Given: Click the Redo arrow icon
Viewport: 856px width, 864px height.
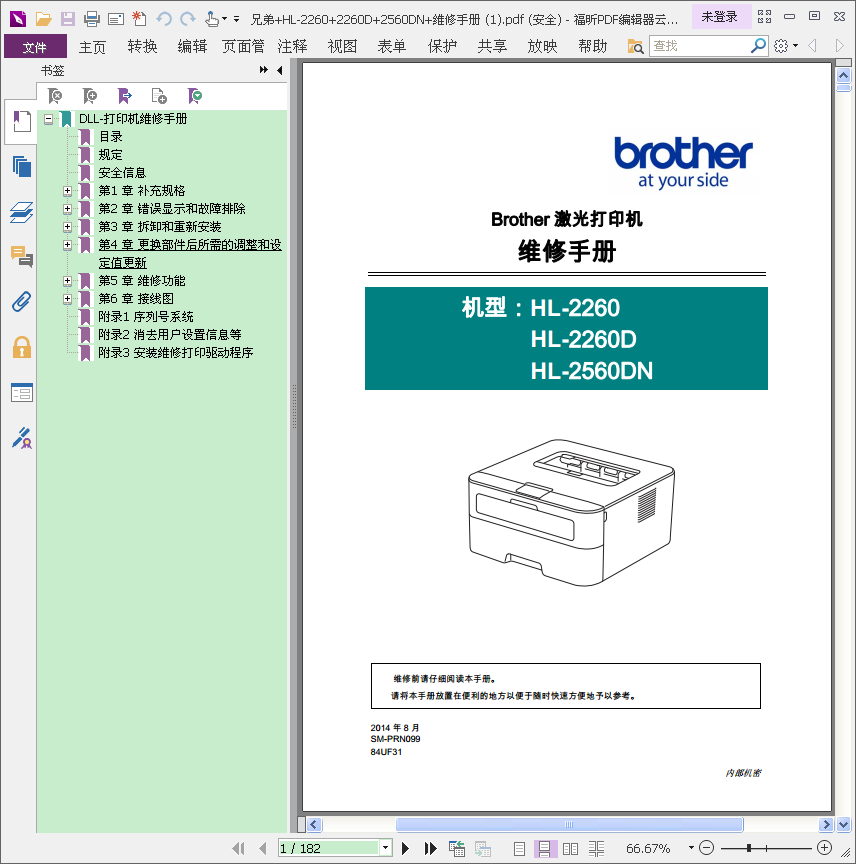Looking at the screenshot, I should pyautogui.click(x=188, y=19).
